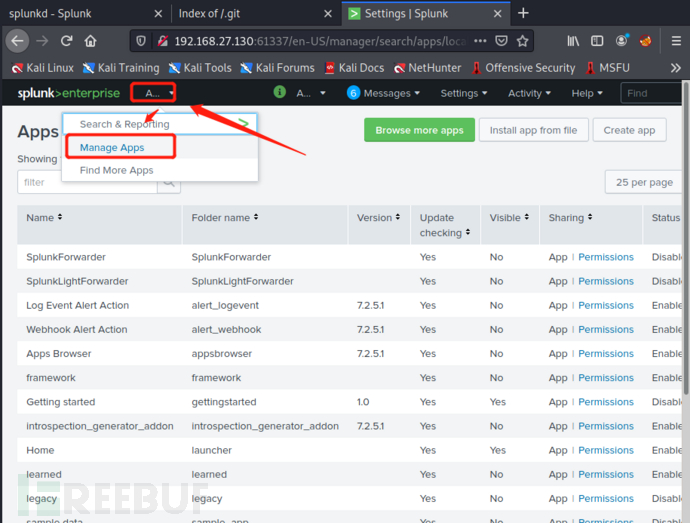The image size is (690, 523).
Task: Click the Save to Pocket icon
Action: (x=501, y=41)
